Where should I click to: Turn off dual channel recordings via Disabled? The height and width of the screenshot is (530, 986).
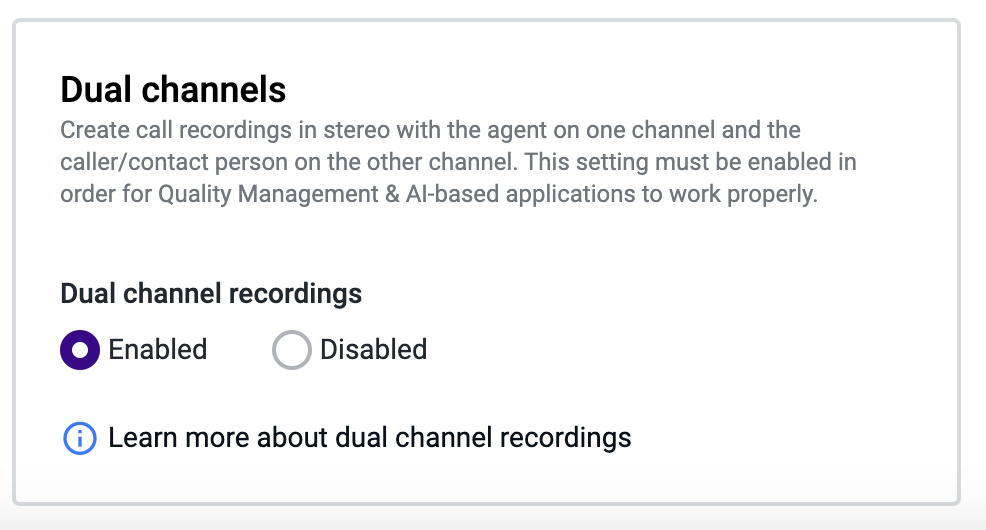[292, 350]
